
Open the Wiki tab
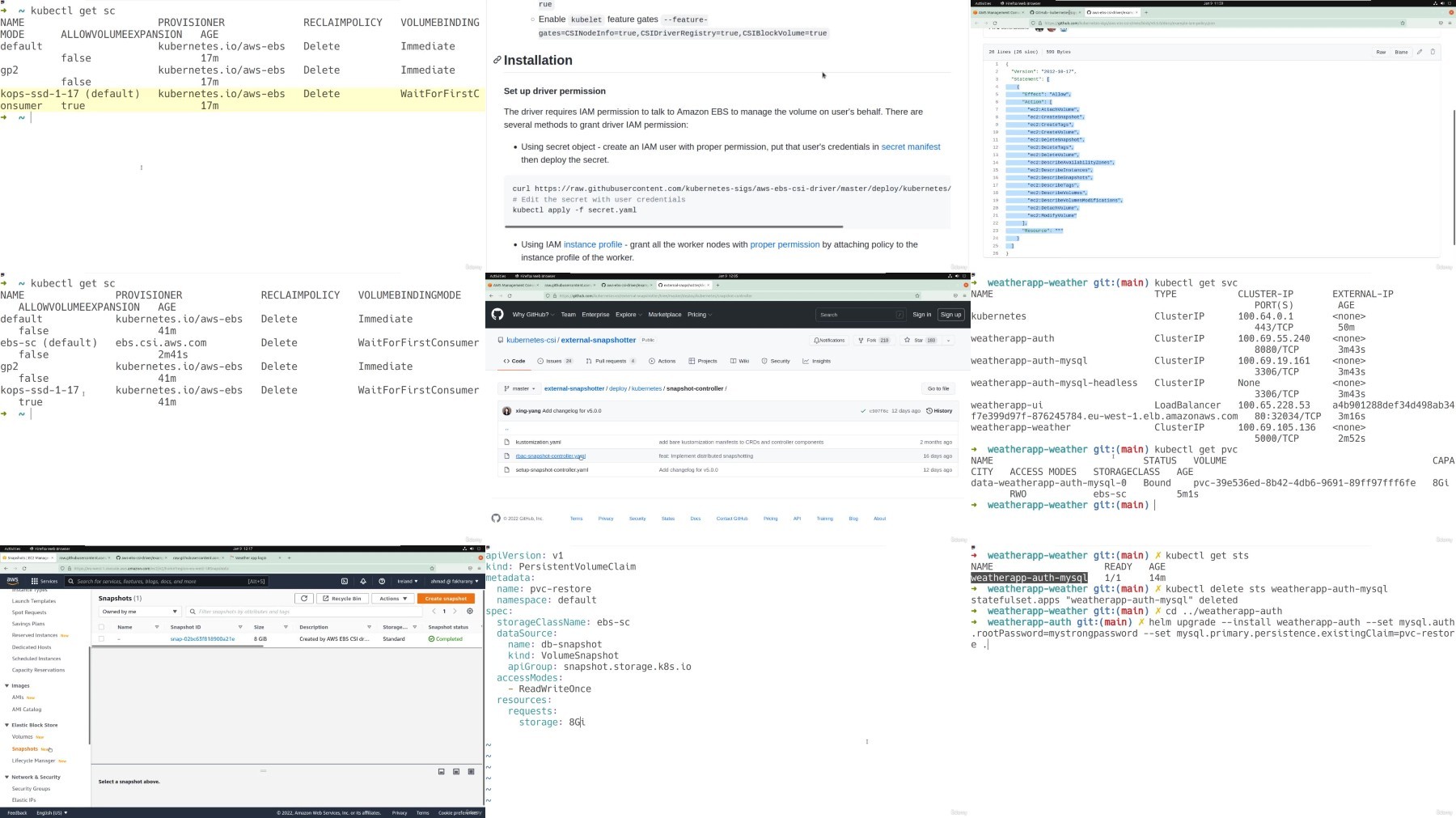tap(739, 361)
